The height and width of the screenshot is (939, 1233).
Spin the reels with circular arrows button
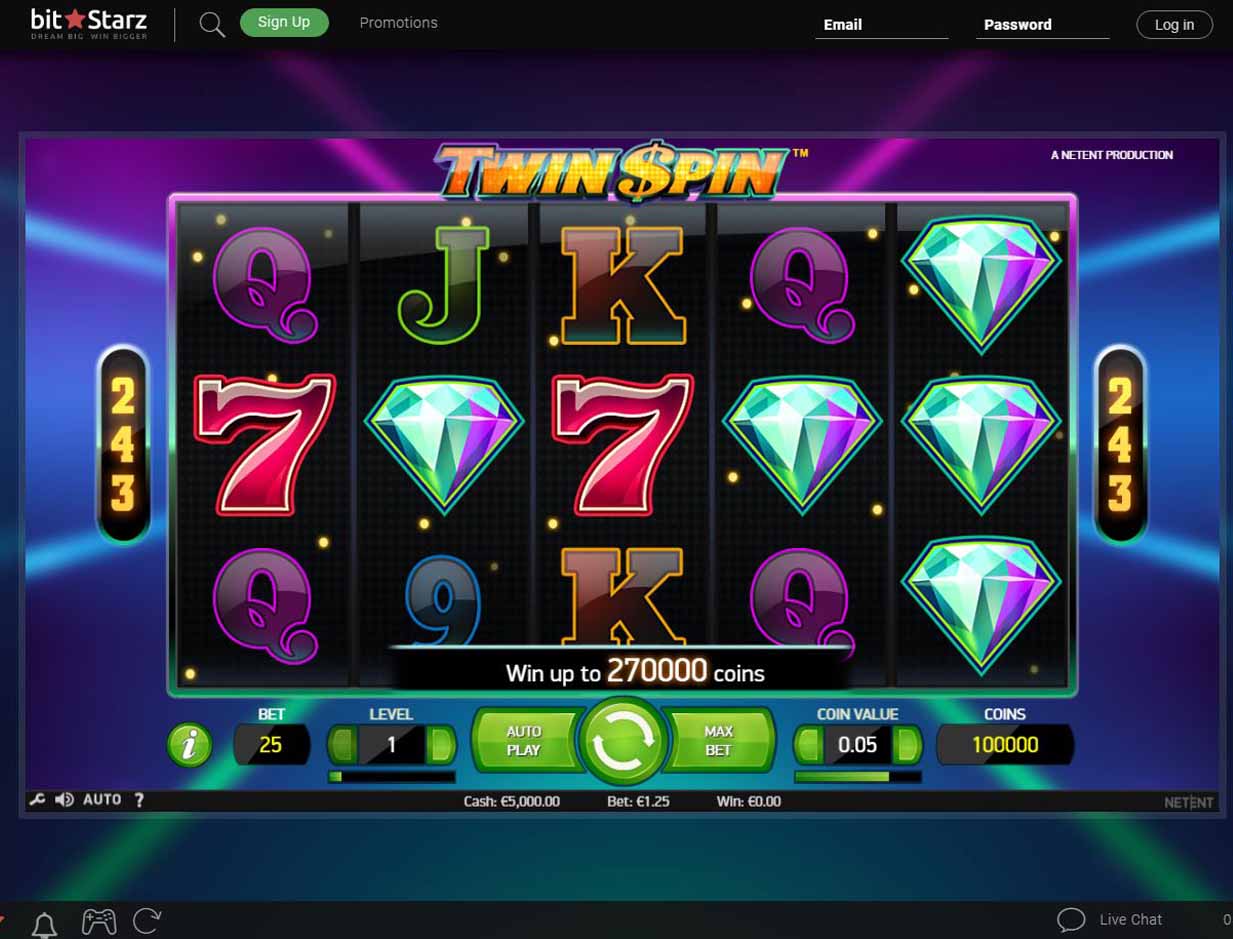click(x=622, y=742)
